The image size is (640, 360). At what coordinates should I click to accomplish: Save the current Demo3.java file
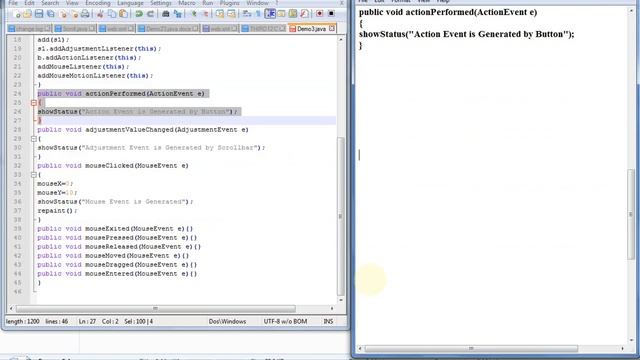pos(39,14)
